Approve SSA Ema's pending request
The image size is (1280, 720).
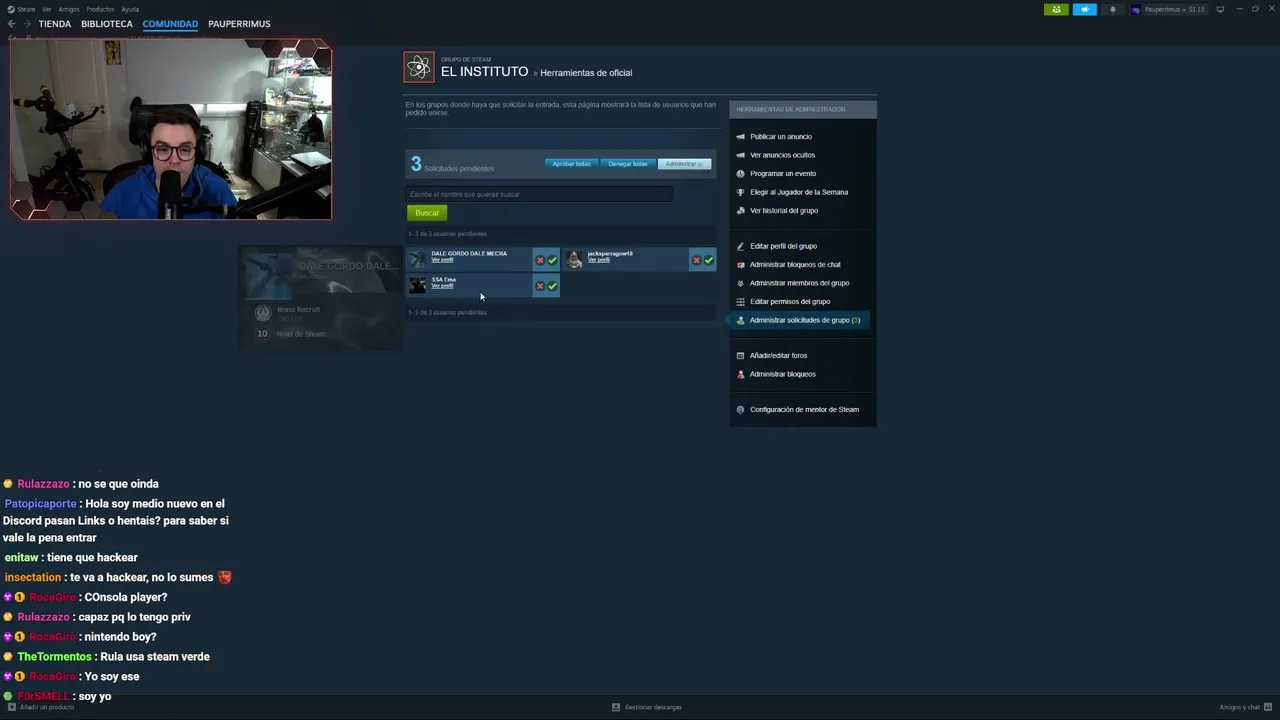tap(552, 286)
